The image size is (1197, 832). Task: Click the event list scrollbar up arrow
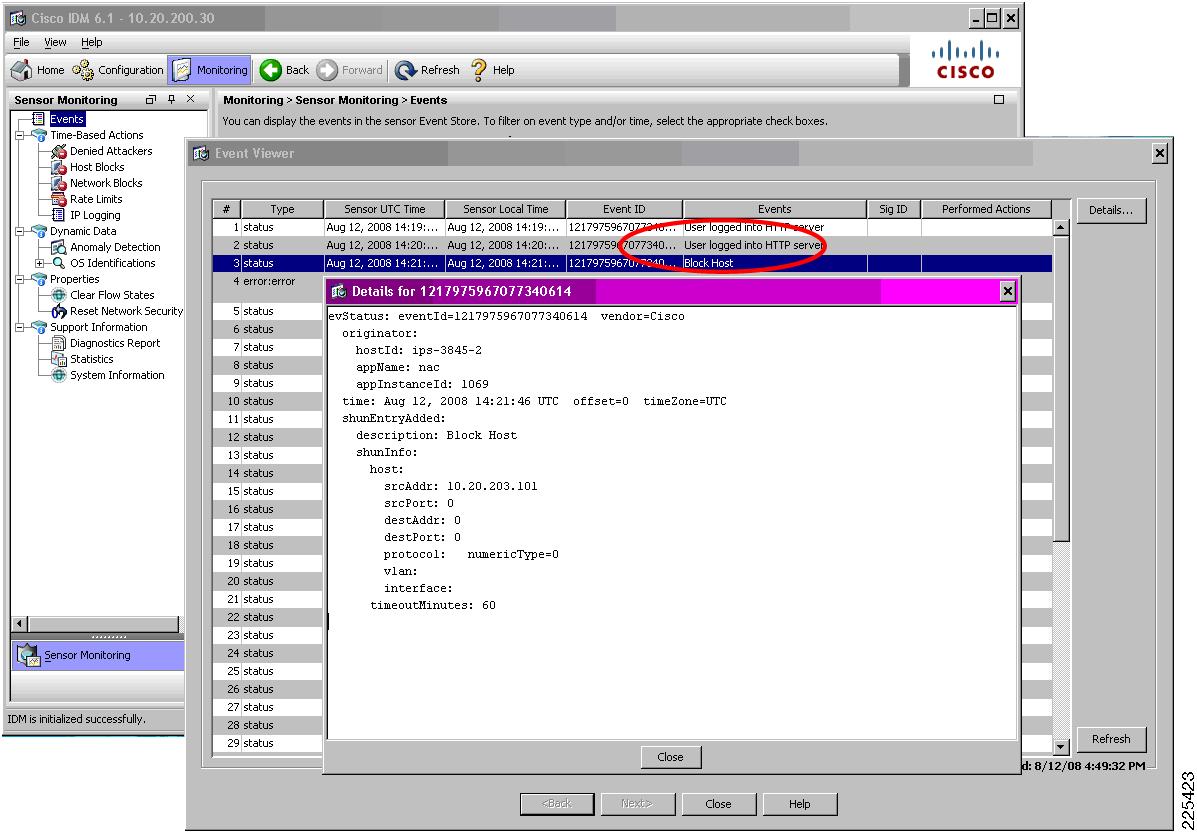[x=1060, y=227]
